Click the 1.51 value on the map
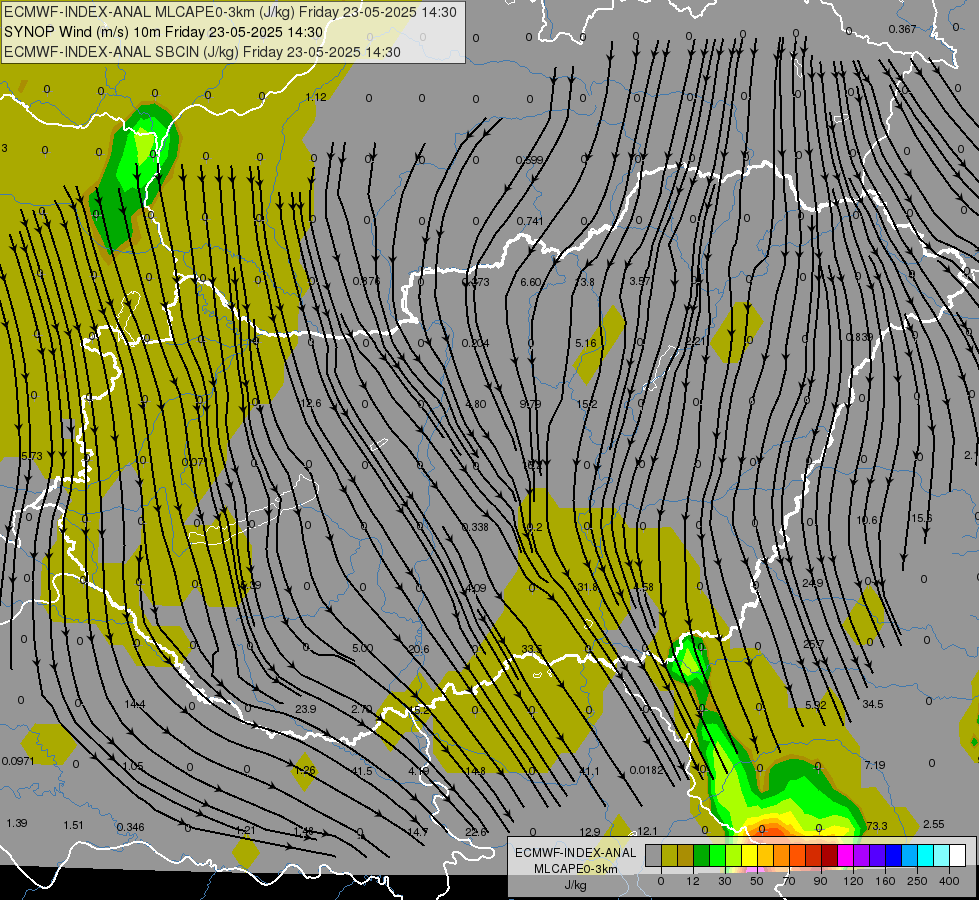 tap(73, 825)
